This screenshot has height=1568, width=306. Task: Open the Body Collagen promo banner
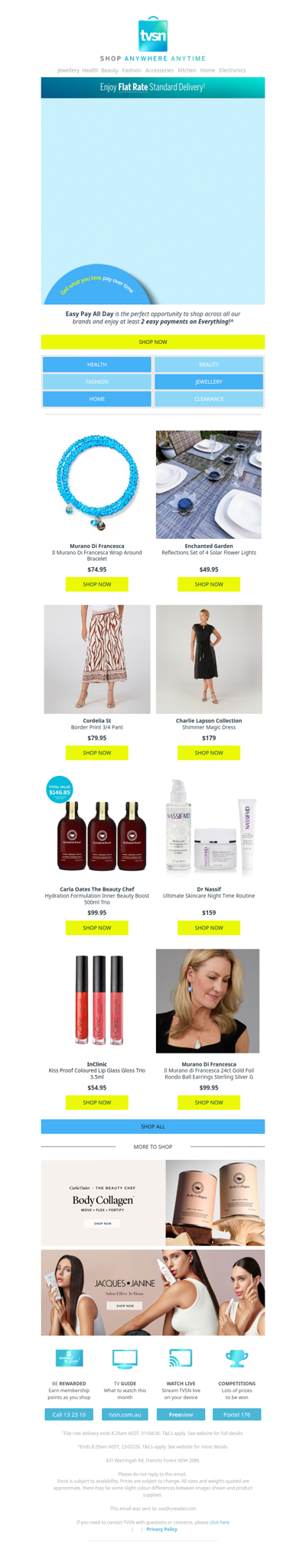[153, 1203]
